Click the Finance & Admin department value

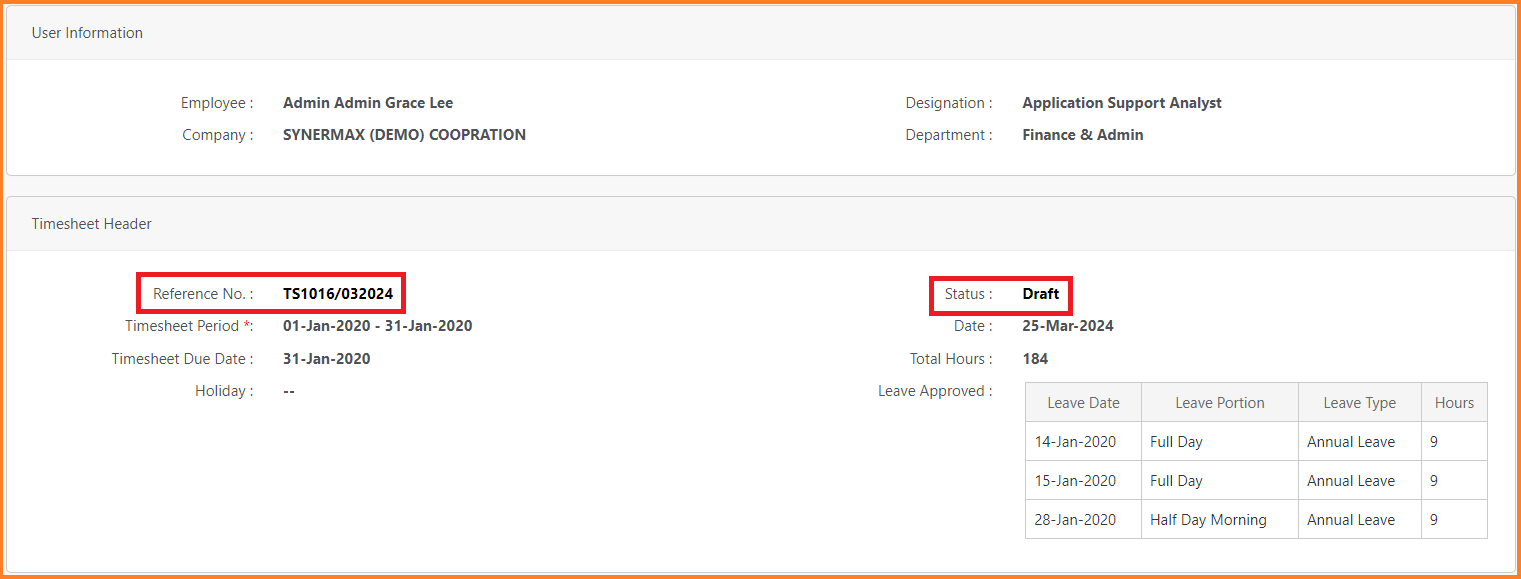[1083, 135]
